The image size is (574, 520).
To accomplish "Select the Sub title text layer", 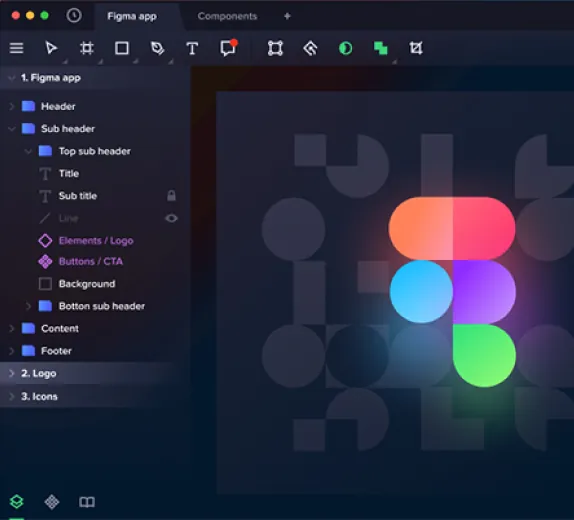I will tap(78, 196).
